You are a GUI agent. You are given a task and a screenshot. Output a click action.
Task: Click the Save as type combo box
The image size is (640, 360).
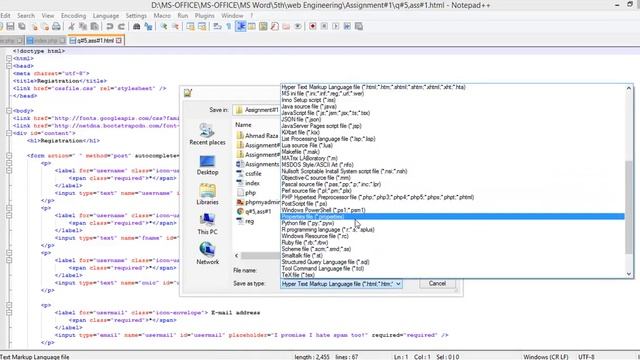pos(341,284)
